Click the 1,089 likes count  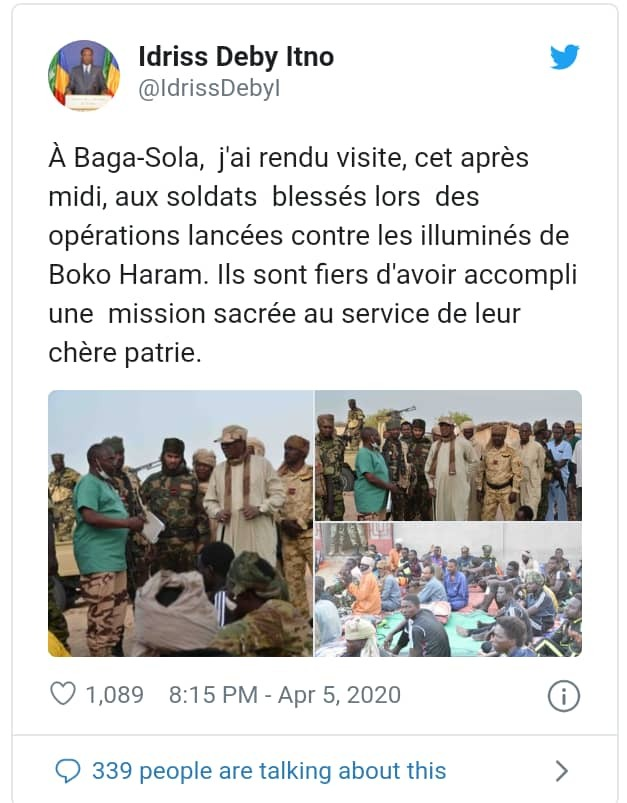click(116, 694)
